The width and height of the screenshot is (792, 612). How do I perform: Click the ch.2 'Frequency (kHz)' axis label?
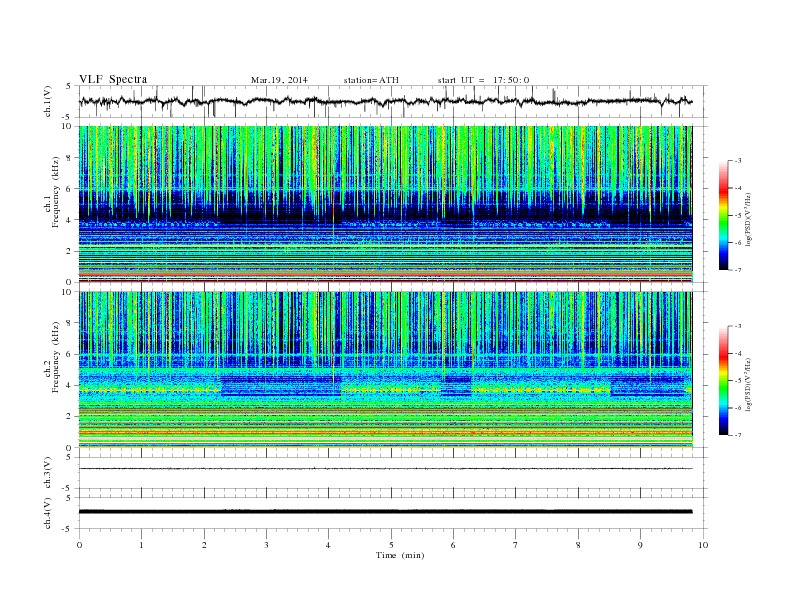click(x=56, y=357)
